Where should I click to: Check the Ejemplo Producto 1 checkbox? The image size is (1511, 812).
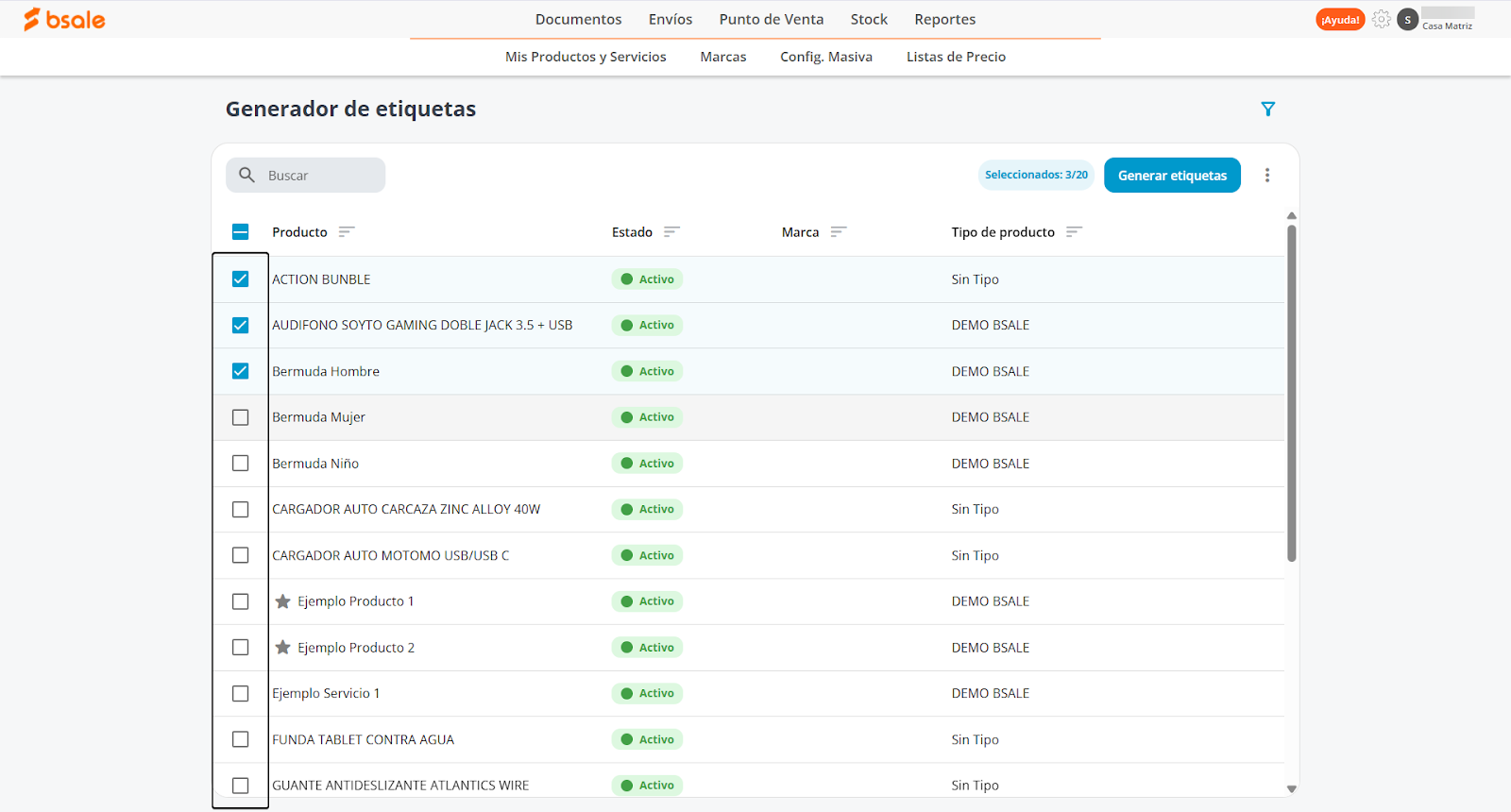[x=240, y=601]
